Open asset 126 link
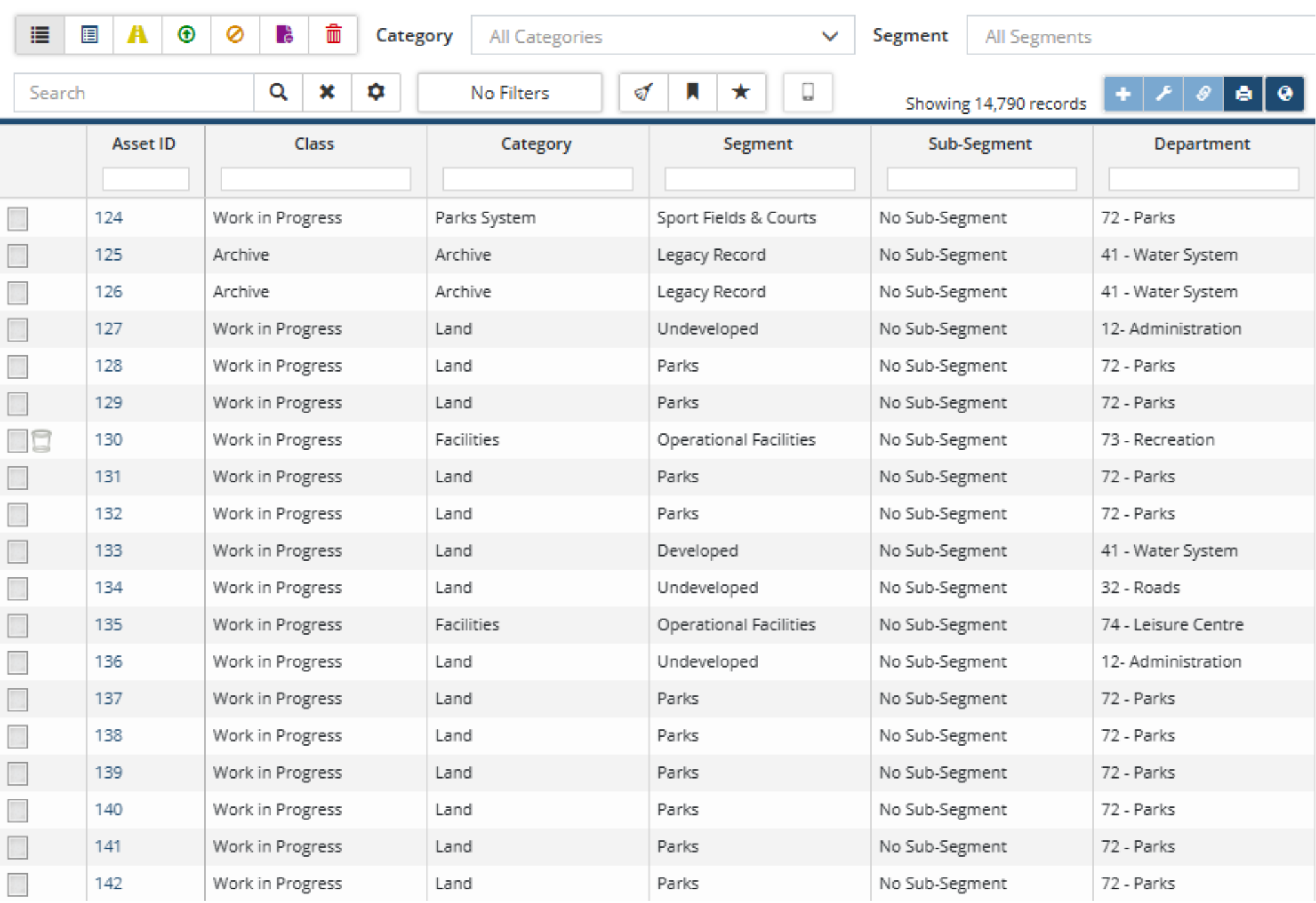The width and height of the screenshot is (1316, 903). [x=108, y=292]
